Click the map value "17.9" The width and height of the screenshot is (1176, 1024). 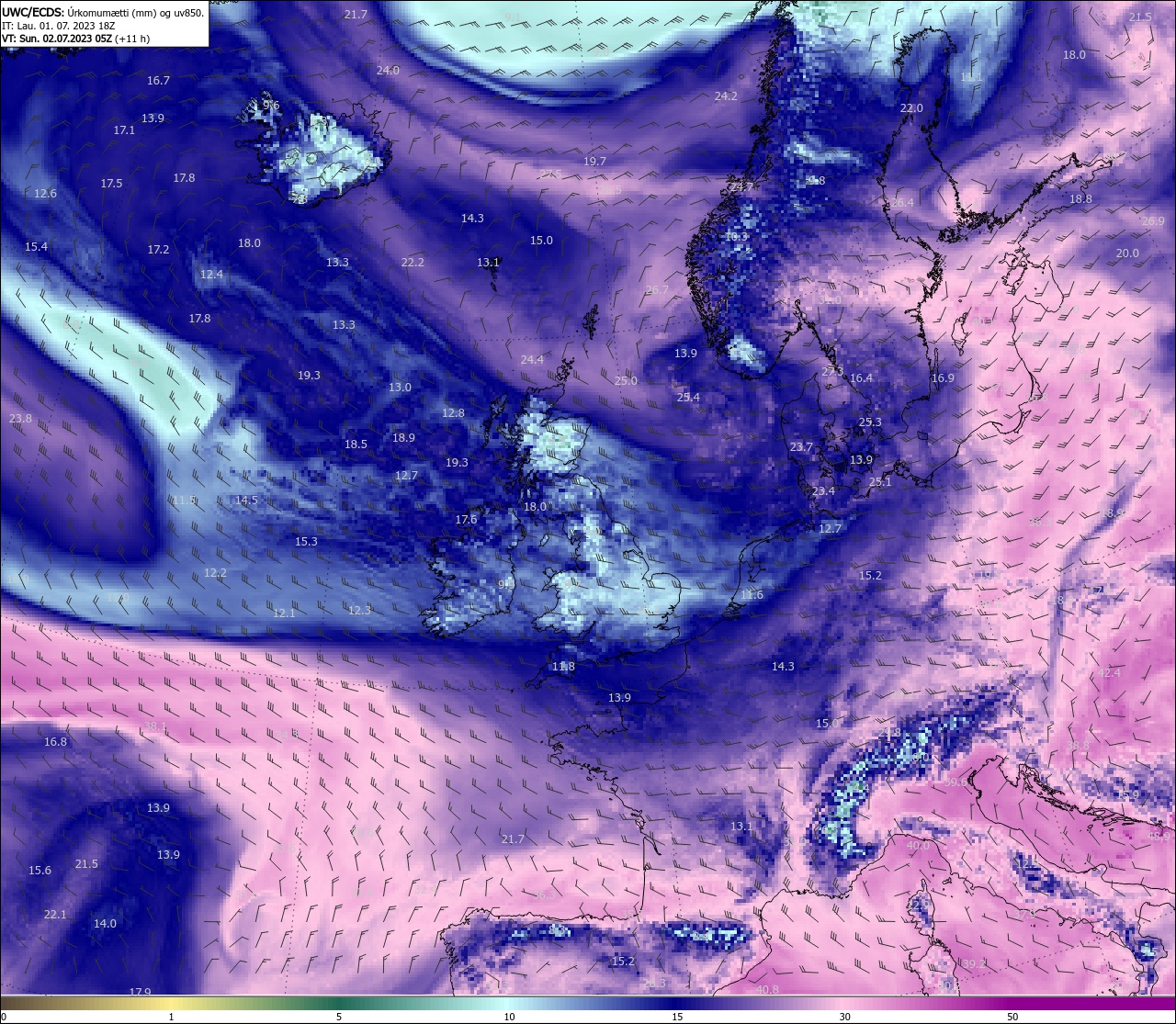[140, 993]
